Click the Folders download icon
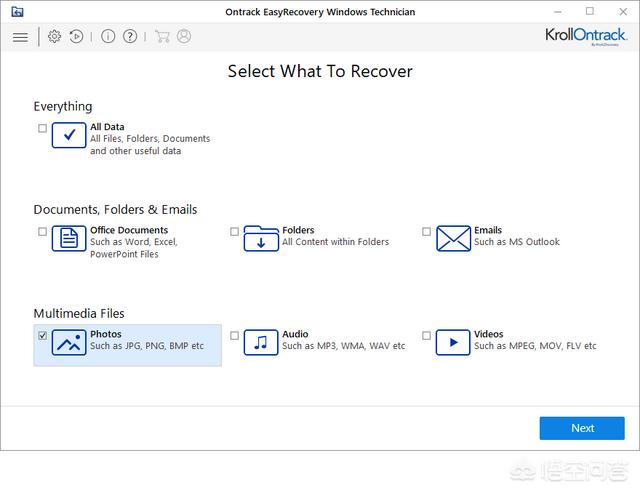 [x=261, y=238]
